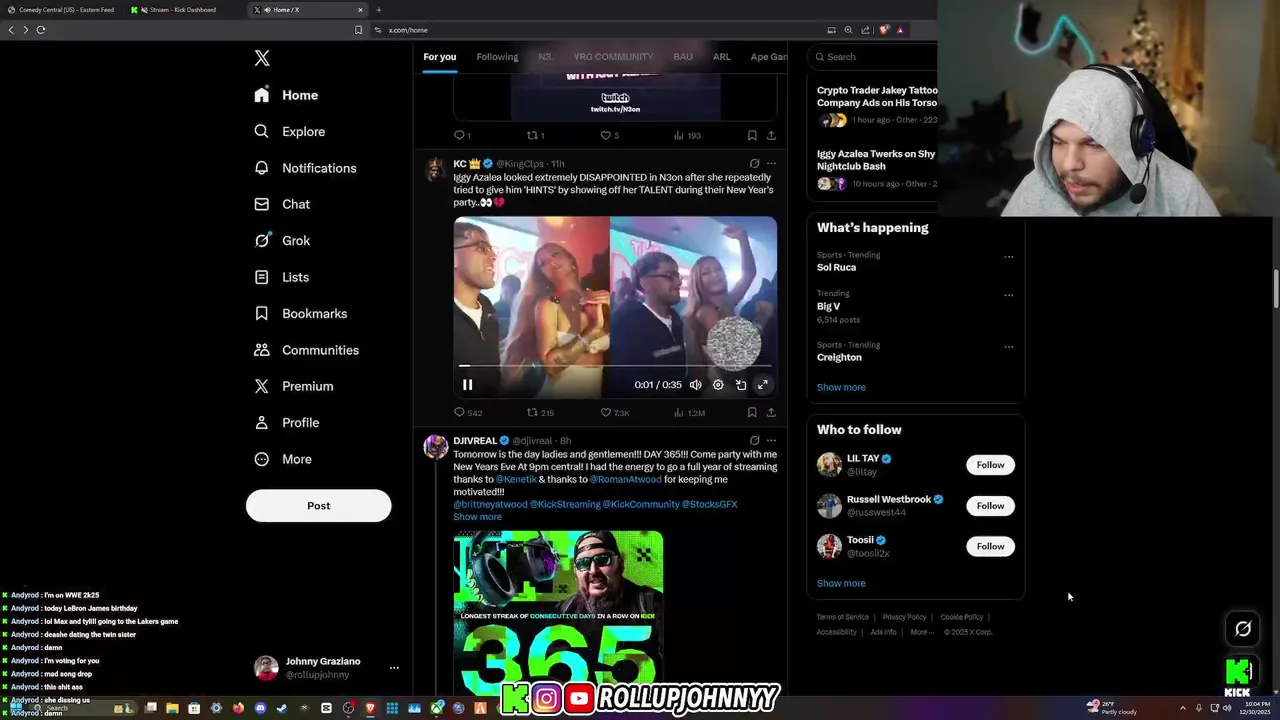The width and height of the screenshot is (1280, 720).
Task: Switch to Stream - Kick Dashboard browser tab
Action: click(x=182, y=10)
